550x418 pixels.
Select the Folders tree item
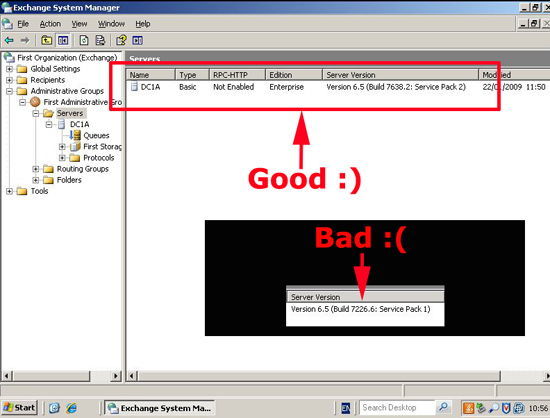tap(69, 180)
